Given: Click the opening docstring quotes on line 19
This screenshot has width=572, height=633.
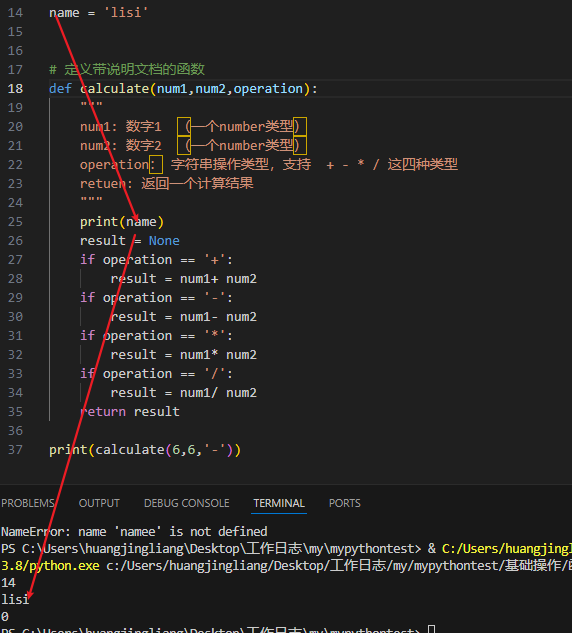Looking at the screenshot, I should pos(91,106).
